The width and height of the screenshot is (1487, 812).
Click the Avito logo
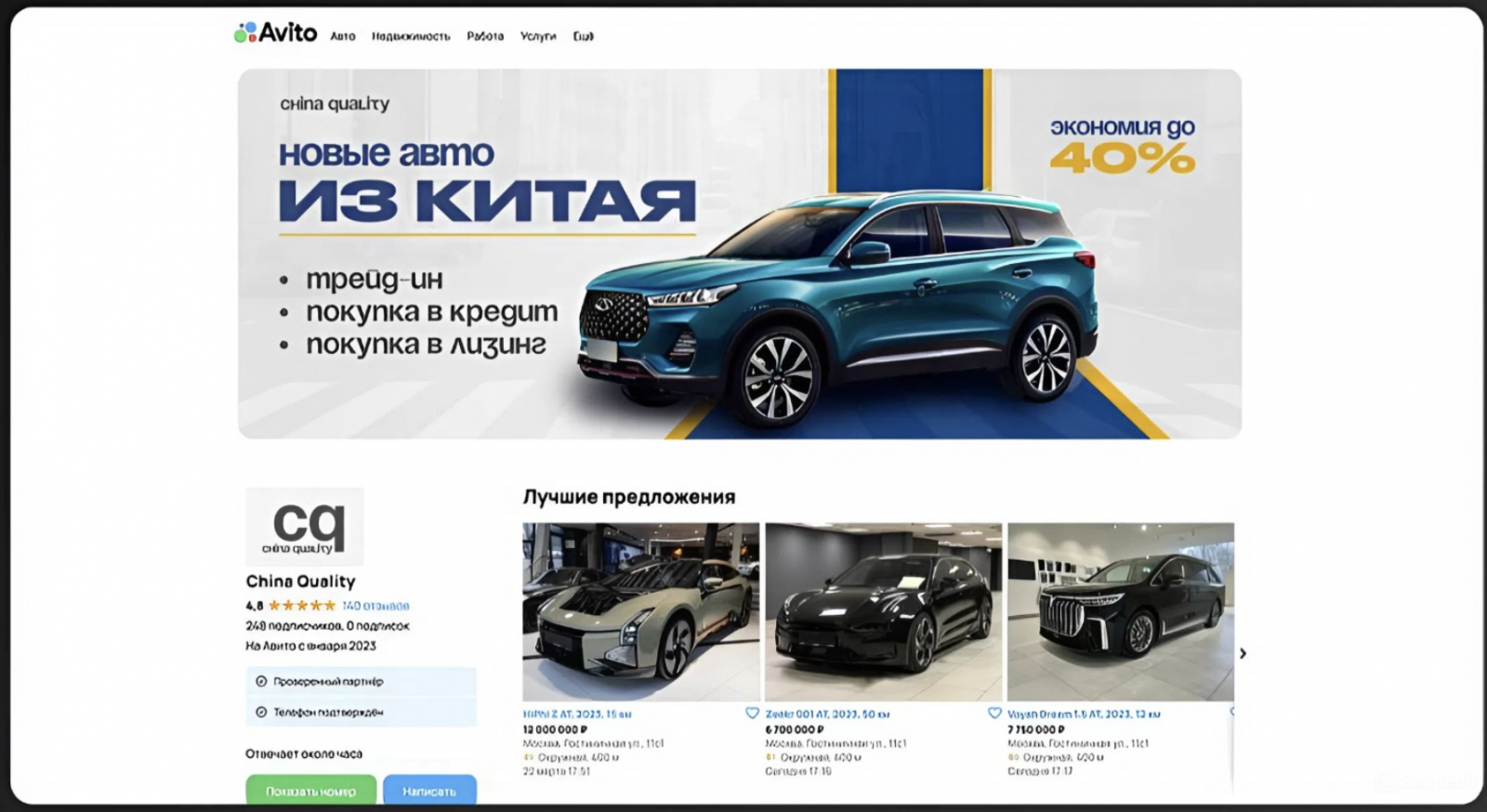(275, 33)
